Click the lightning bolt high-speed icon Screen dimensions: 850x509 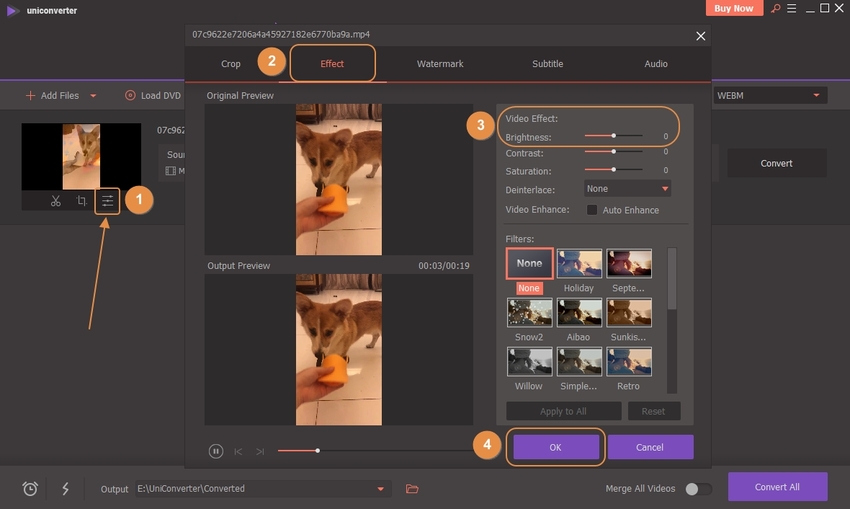65,488
